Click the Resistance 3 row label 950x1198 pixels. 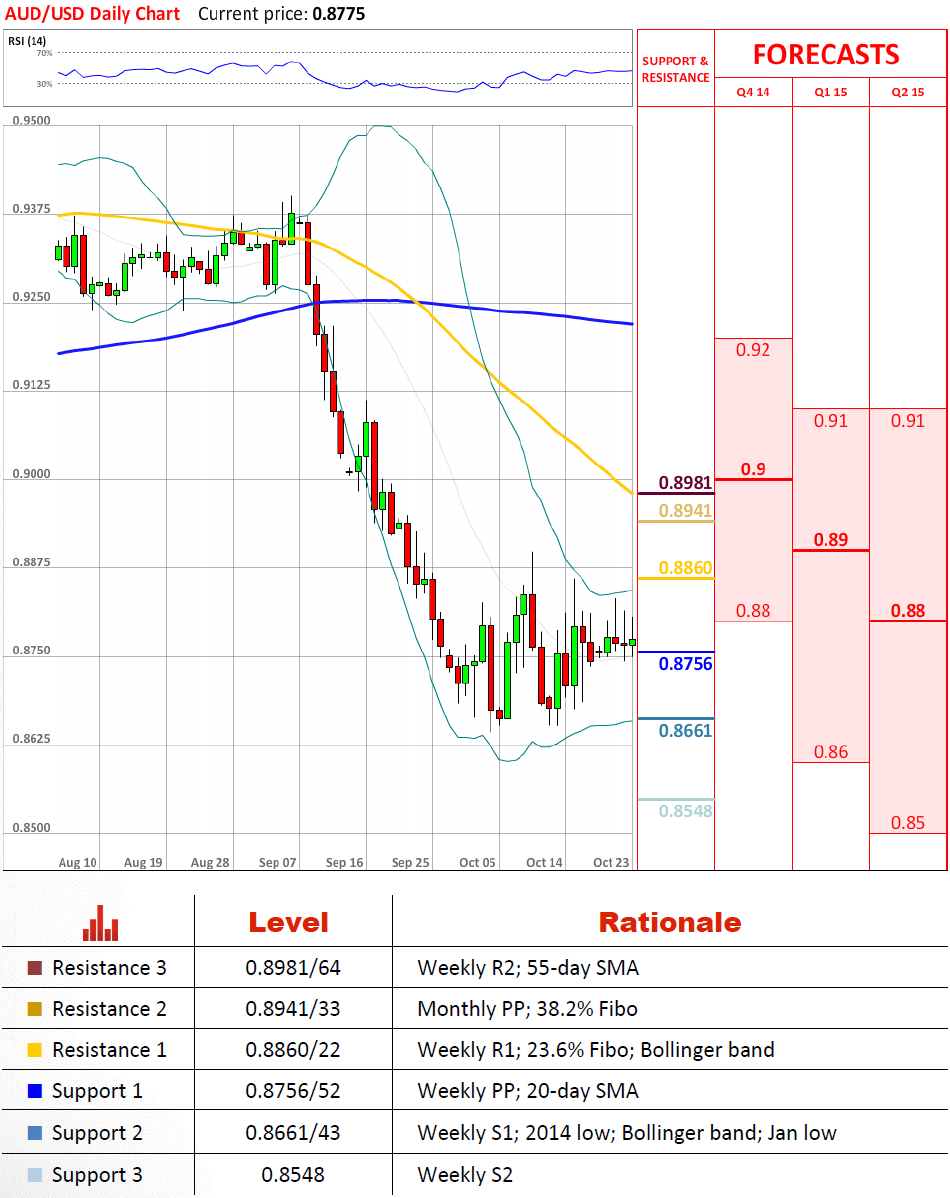click(x=109, y=968)
